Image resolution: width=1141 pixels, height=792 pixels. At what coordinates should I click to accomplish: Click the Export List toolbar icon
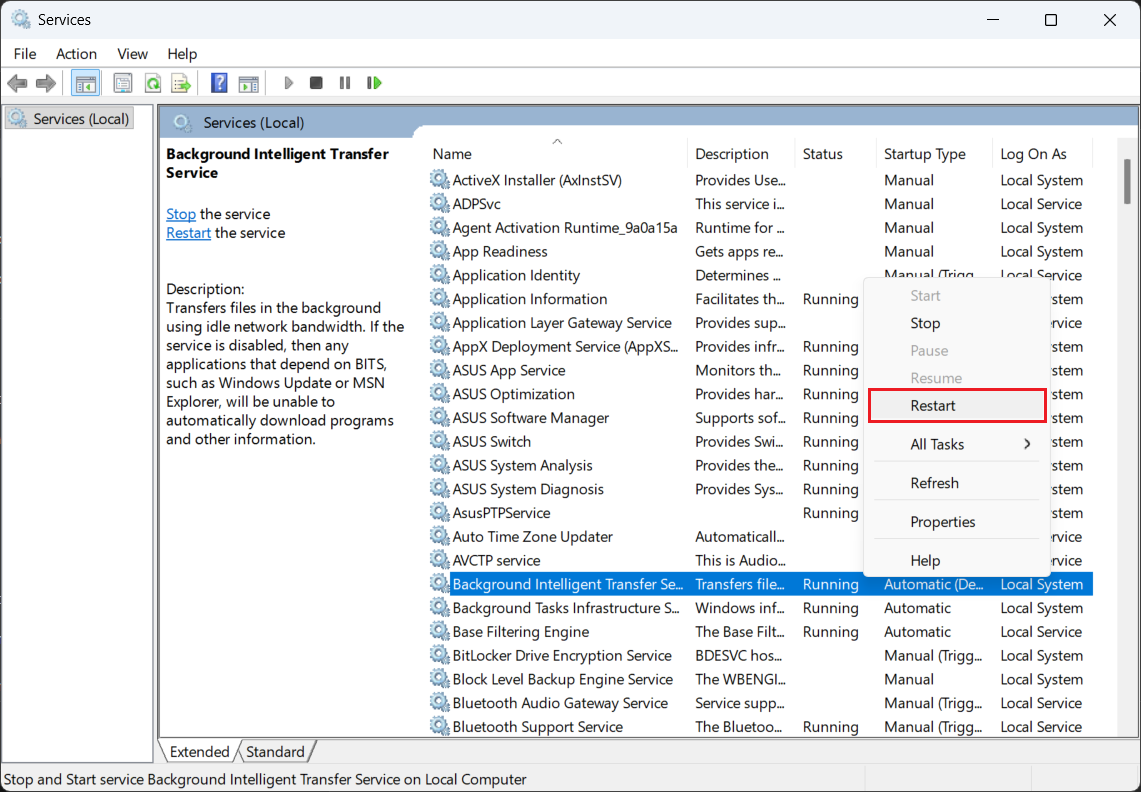181,83
